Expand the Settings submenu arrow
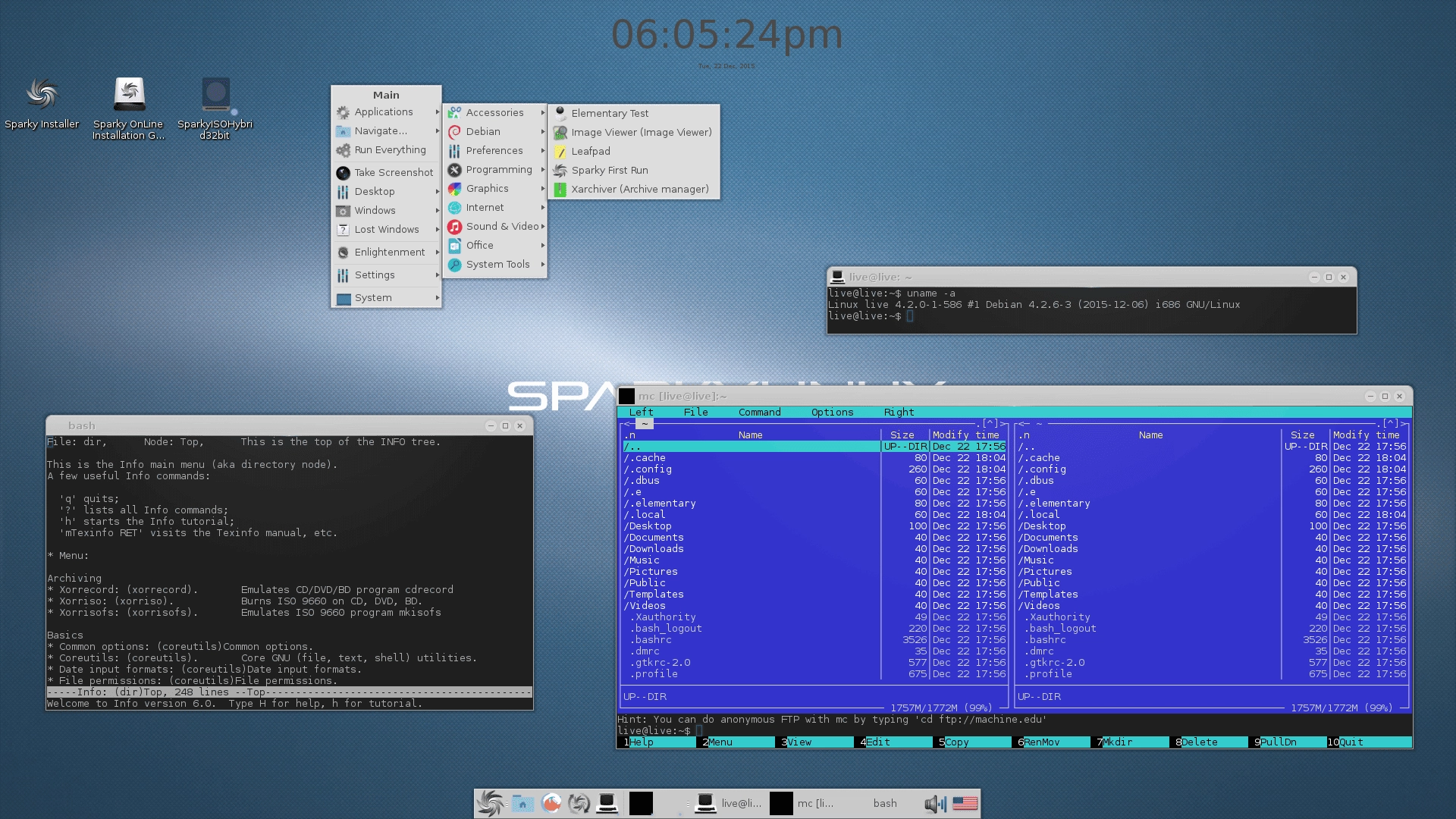 point(438,275)
